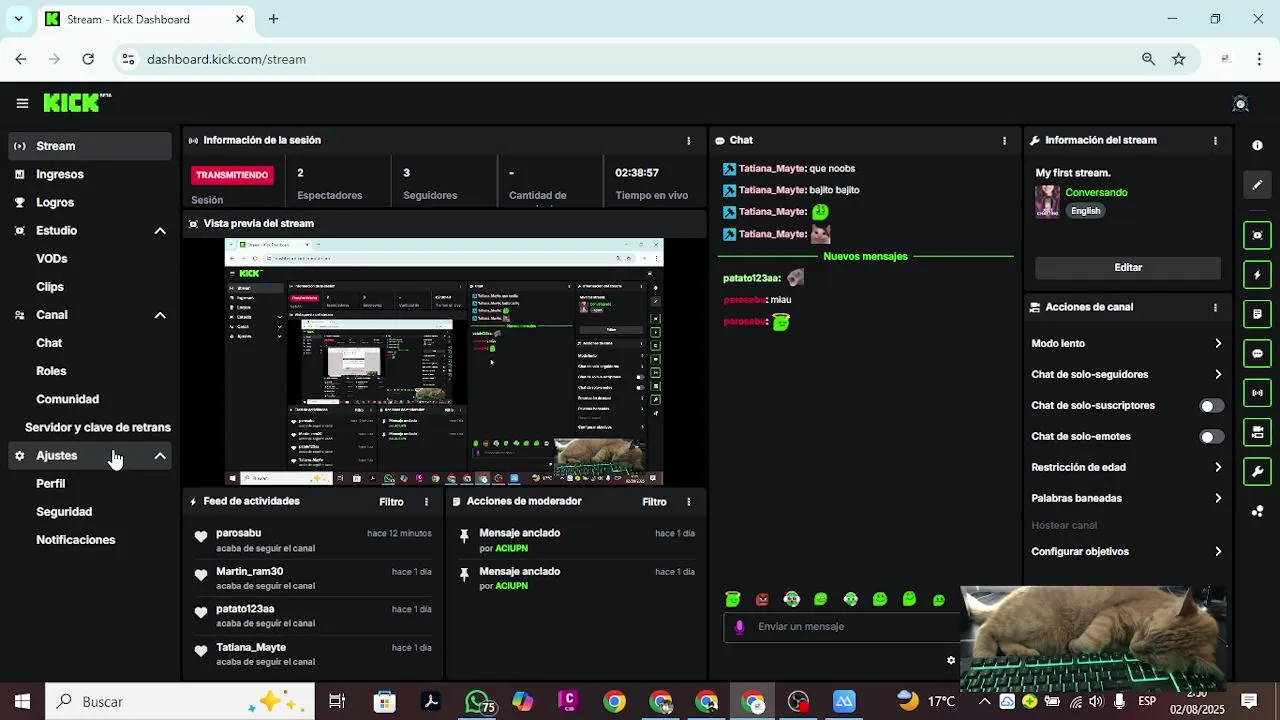Open three-dot menu of Información del stream panel
The image size is (1280, 720).
[1215, 141]
